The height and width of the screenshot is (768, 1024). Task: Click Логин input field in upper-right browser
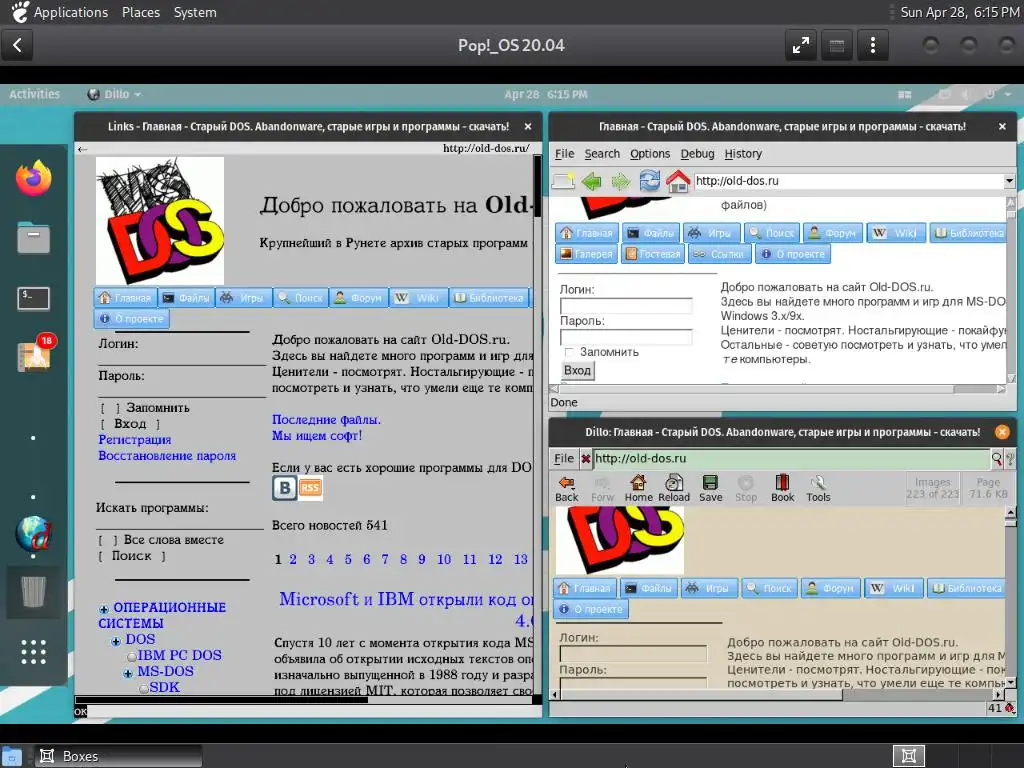click(626, 306)
